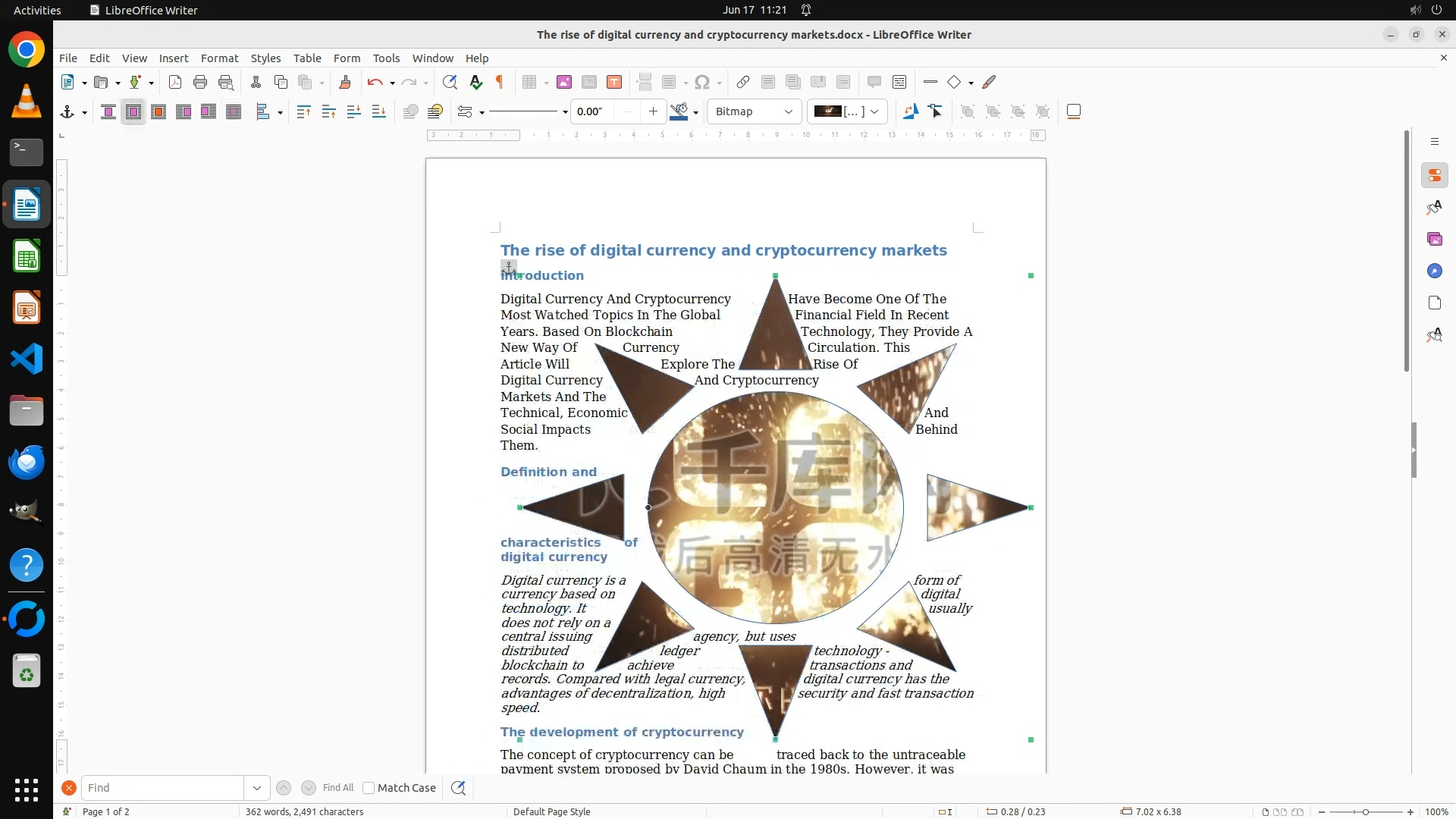Increase line width with plus button

(653, 111)
